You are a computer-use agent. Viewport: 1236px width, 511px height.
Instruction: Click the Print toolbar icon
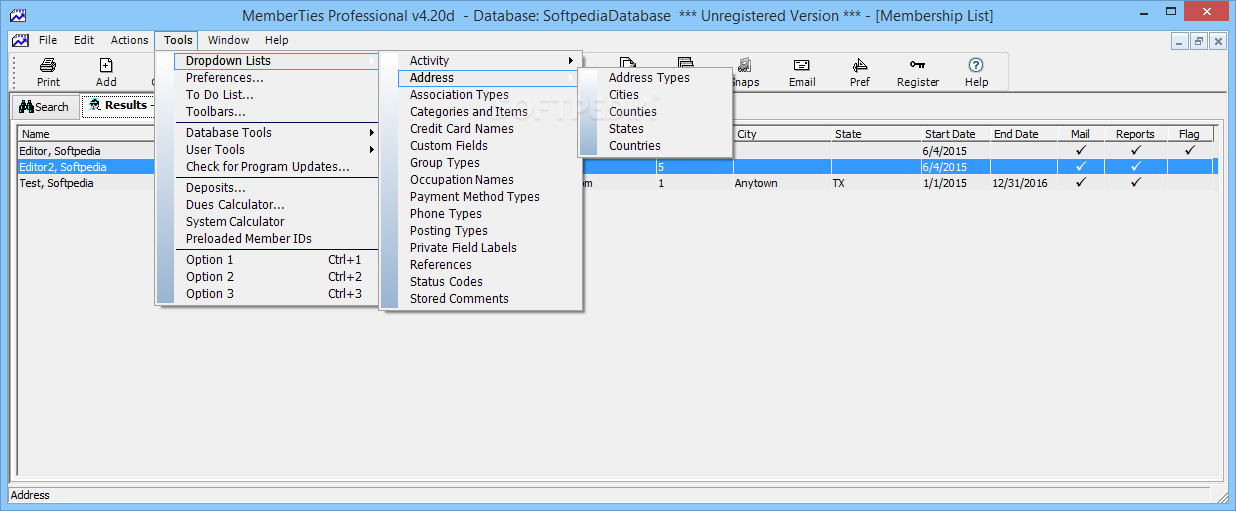click(48, 66)
